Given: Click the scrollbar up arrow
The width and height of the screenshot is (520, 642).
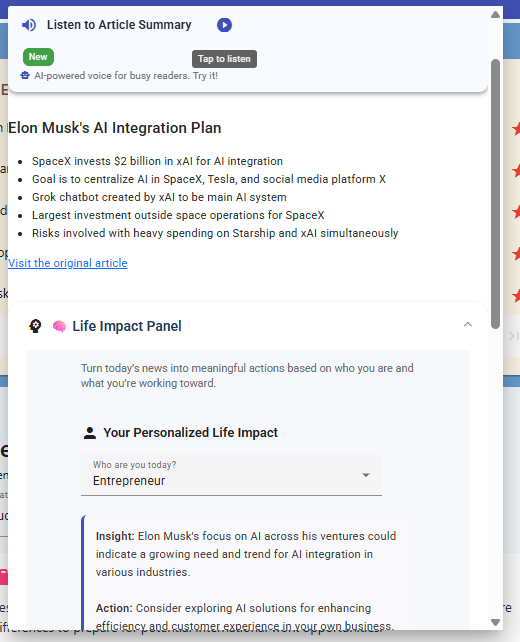Looking at the screenshot, I should (x=495, y=14).
